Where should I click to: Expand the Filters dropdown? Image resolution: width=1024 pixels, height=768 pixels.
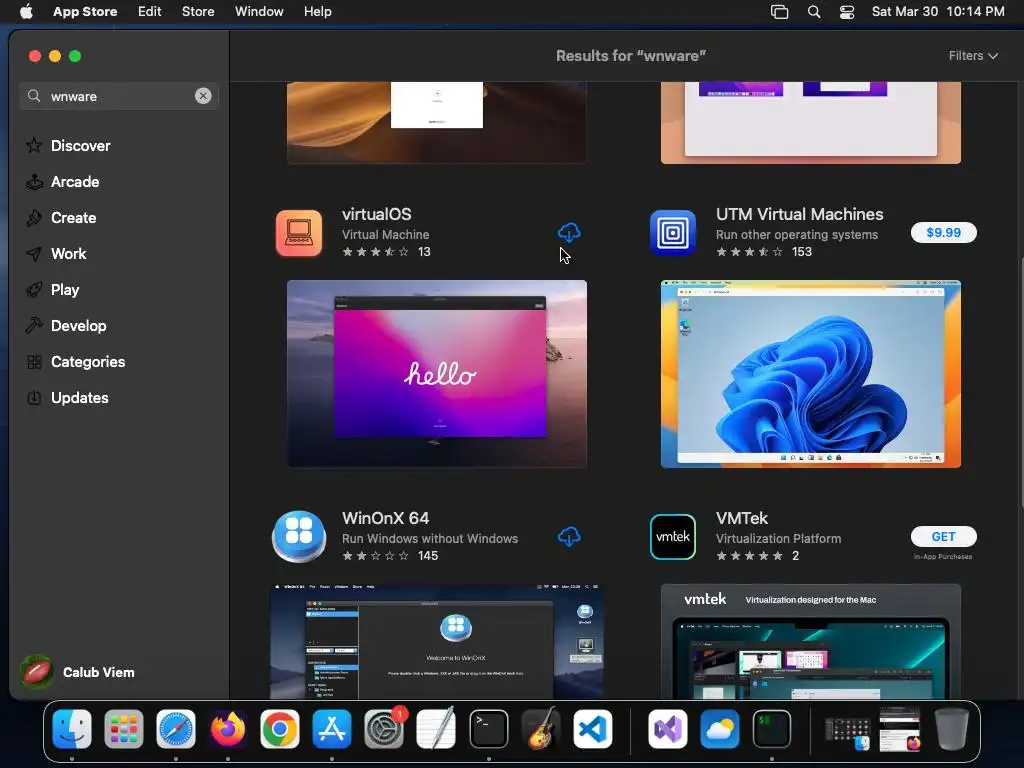[x=973, y=56]
